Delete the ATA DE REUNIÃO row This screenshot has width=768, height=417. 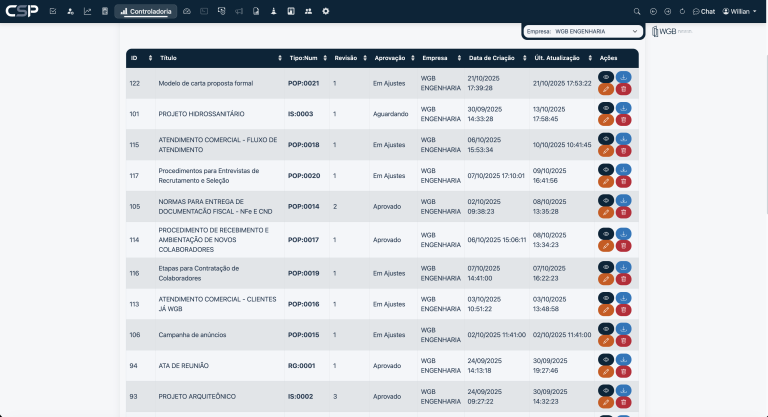624,372
